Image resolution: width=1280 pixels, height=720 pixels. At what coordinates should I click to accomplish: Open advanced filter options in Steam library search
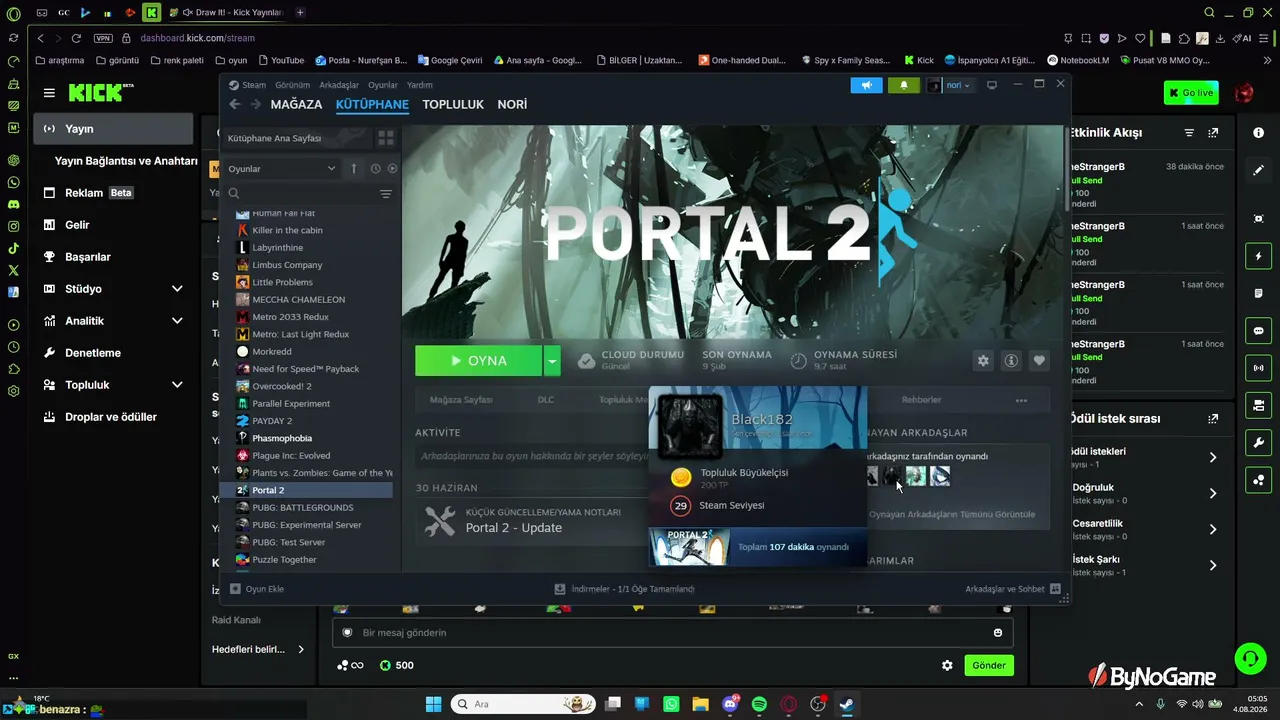386,194
